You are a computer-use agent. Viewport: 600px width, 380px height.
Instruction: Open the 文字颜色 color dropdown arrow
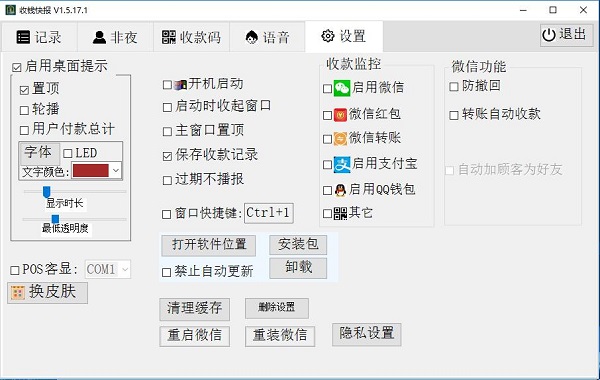(116, 171)
